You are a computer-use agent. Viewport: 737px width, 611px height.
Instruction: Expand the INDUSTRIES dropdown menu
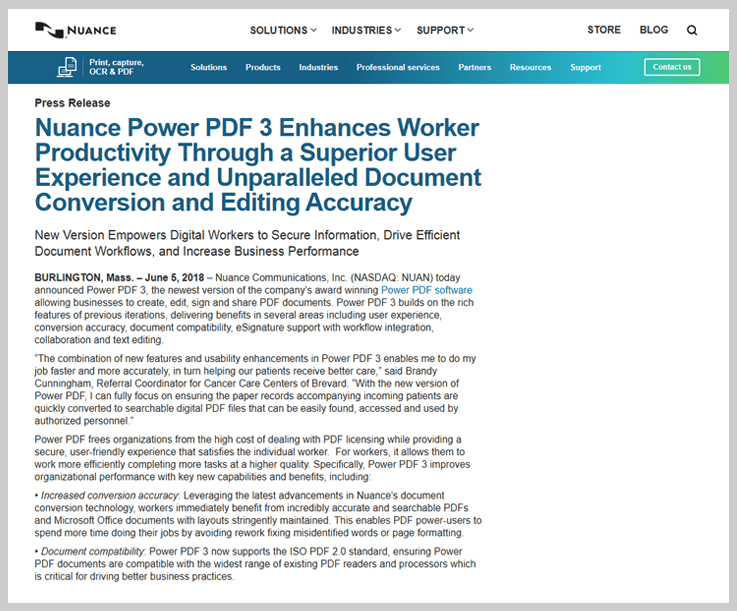366,30
